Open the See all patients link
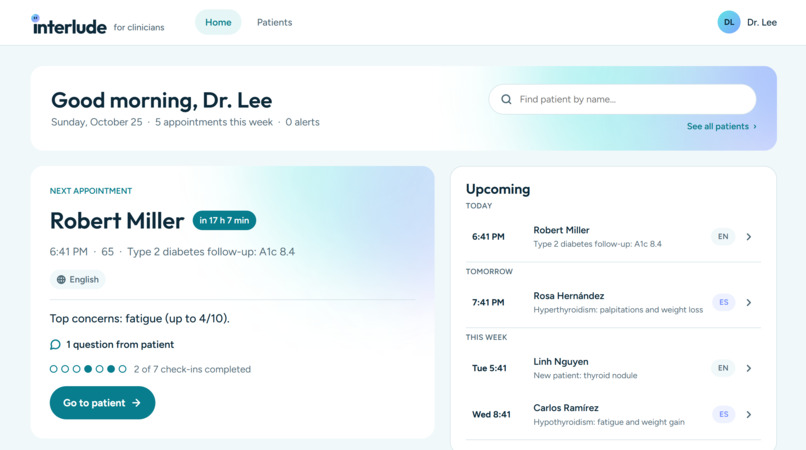This screenshot has height=450, width=806. click(x=722, y=127)
